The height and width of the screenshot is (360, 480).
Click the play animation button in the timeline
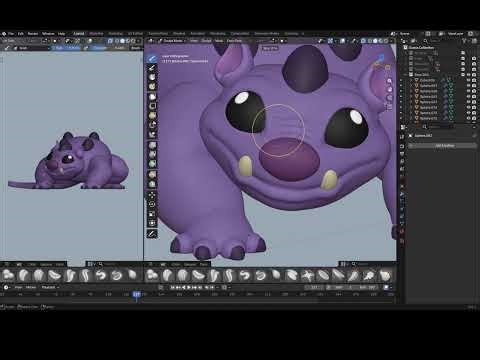(x=189, y=287)
